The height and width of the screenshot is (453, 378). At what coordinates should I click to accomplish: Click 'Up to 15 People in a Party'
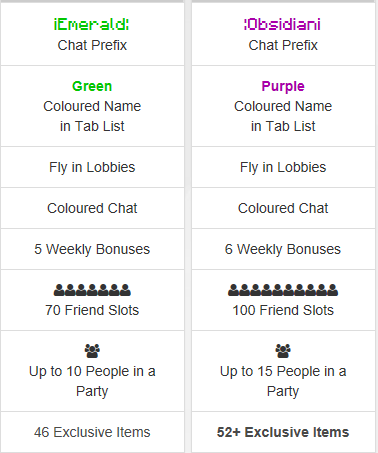283,381
